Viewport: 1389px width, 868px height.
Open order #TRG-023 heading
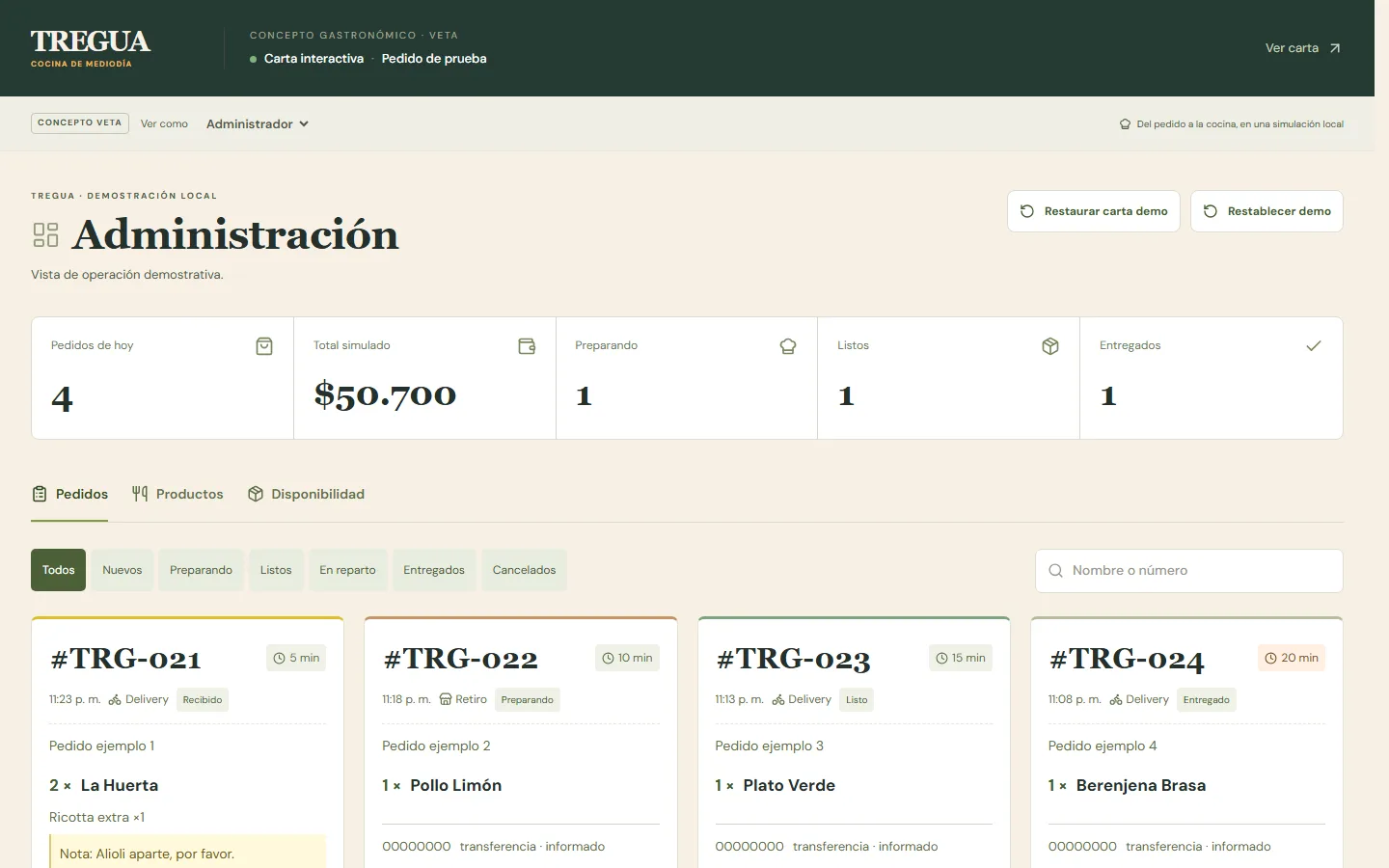(x=793, y=659)
